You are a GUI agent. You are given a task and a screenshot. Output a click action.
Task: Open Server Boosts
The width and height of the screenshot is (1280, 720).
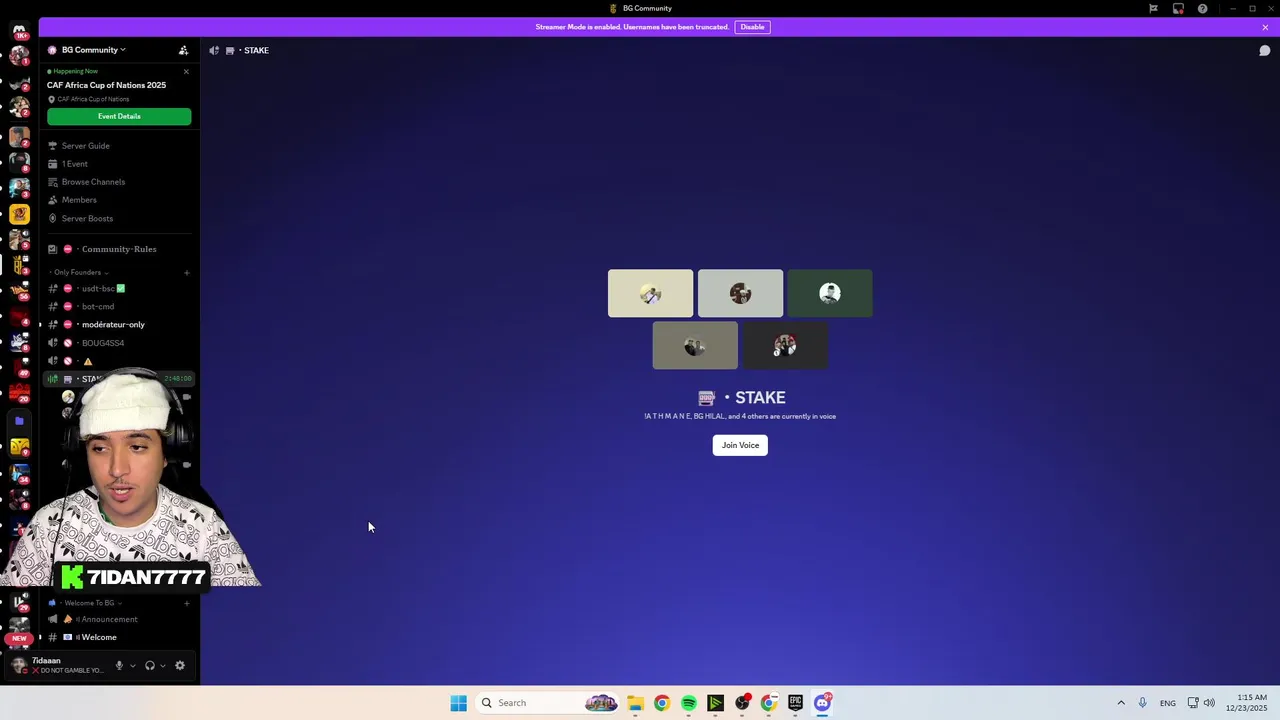(x=119, y=218)
